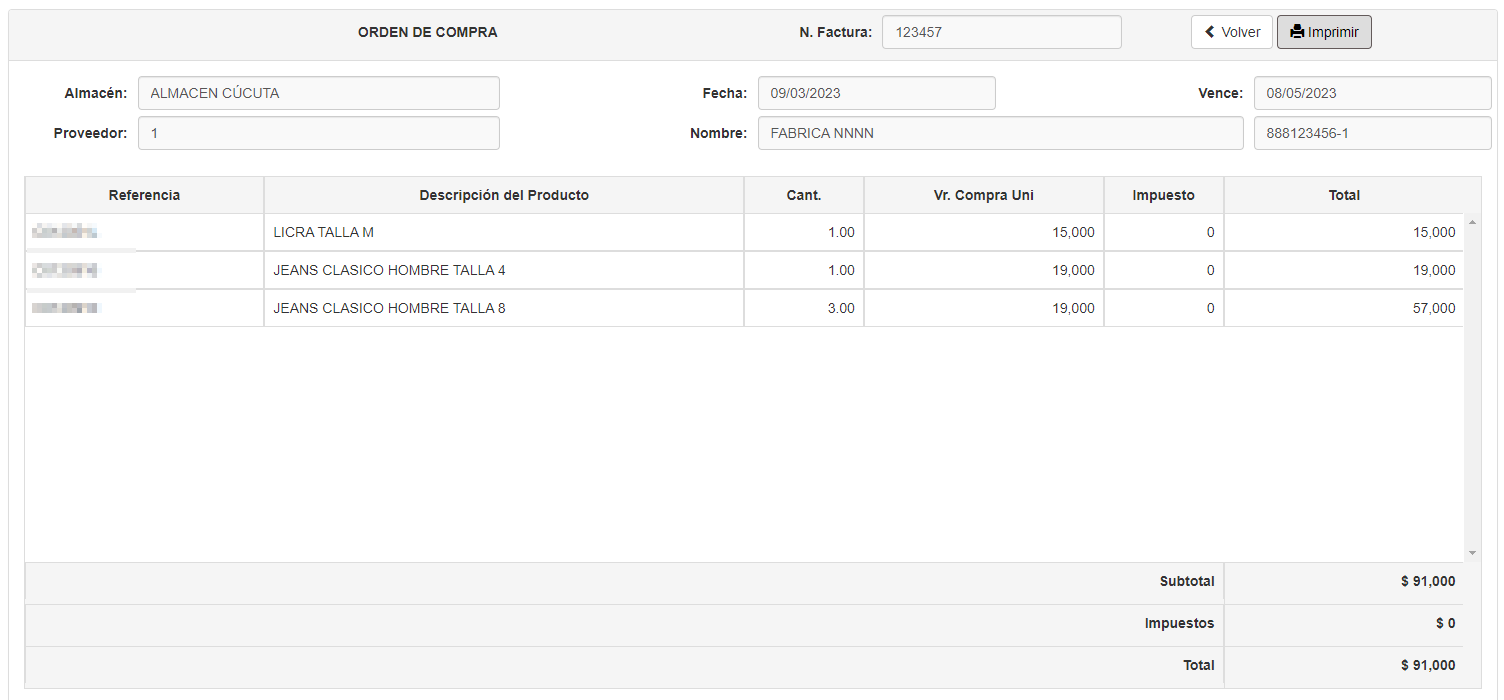Select the JEANS CLASICO HOMBRE TALLA 4 row
The image size is (1504, 700).
pos(504,270)
